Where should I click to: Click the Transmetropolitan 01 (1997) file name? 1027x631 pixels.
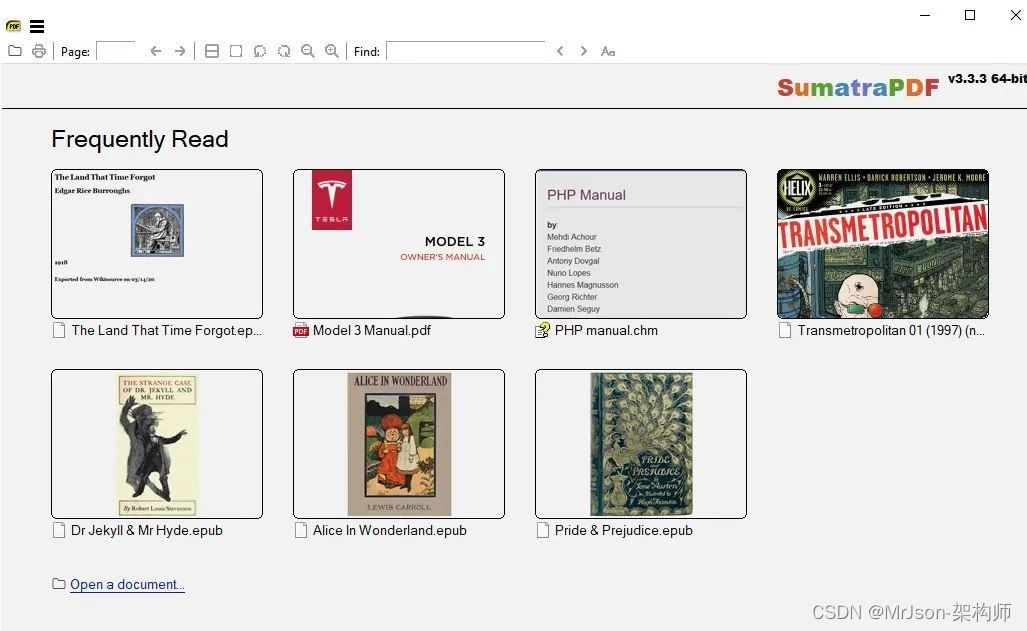coord(891,330)
